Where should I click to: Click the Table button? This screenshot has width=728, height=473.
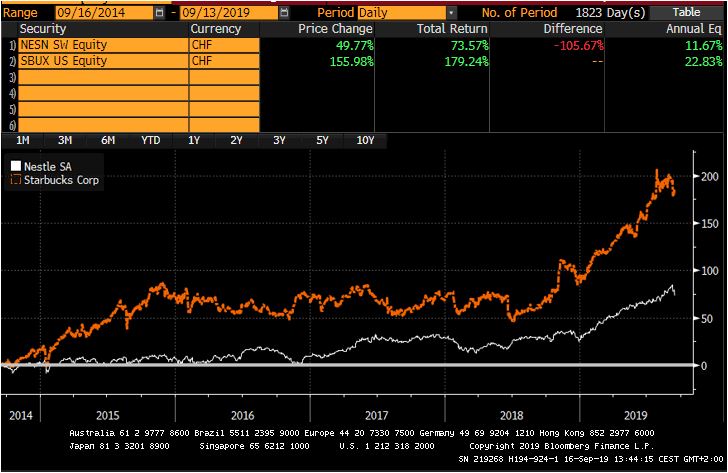coord(686,12)
